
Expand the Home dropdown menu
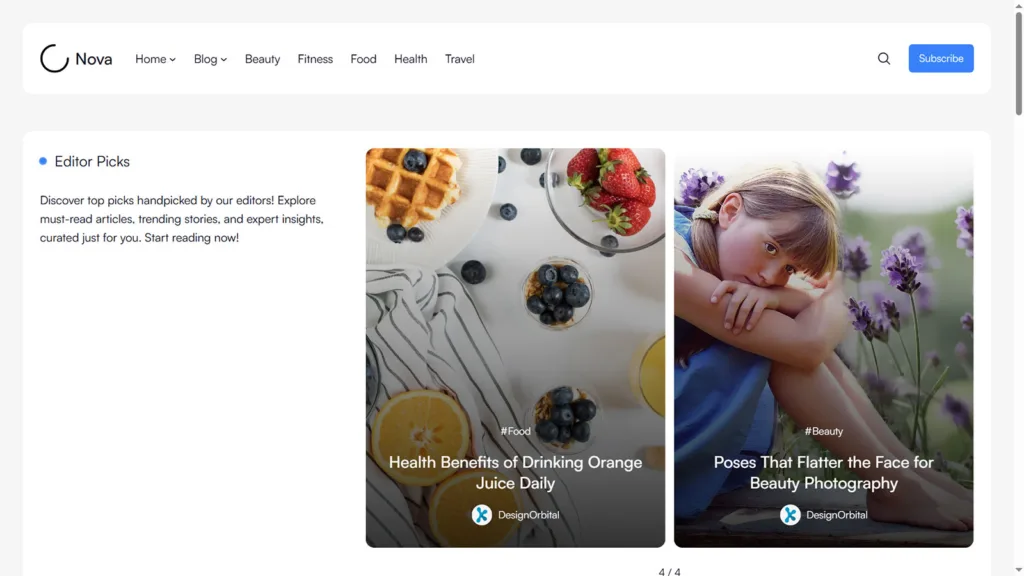[x=155, y=59]
